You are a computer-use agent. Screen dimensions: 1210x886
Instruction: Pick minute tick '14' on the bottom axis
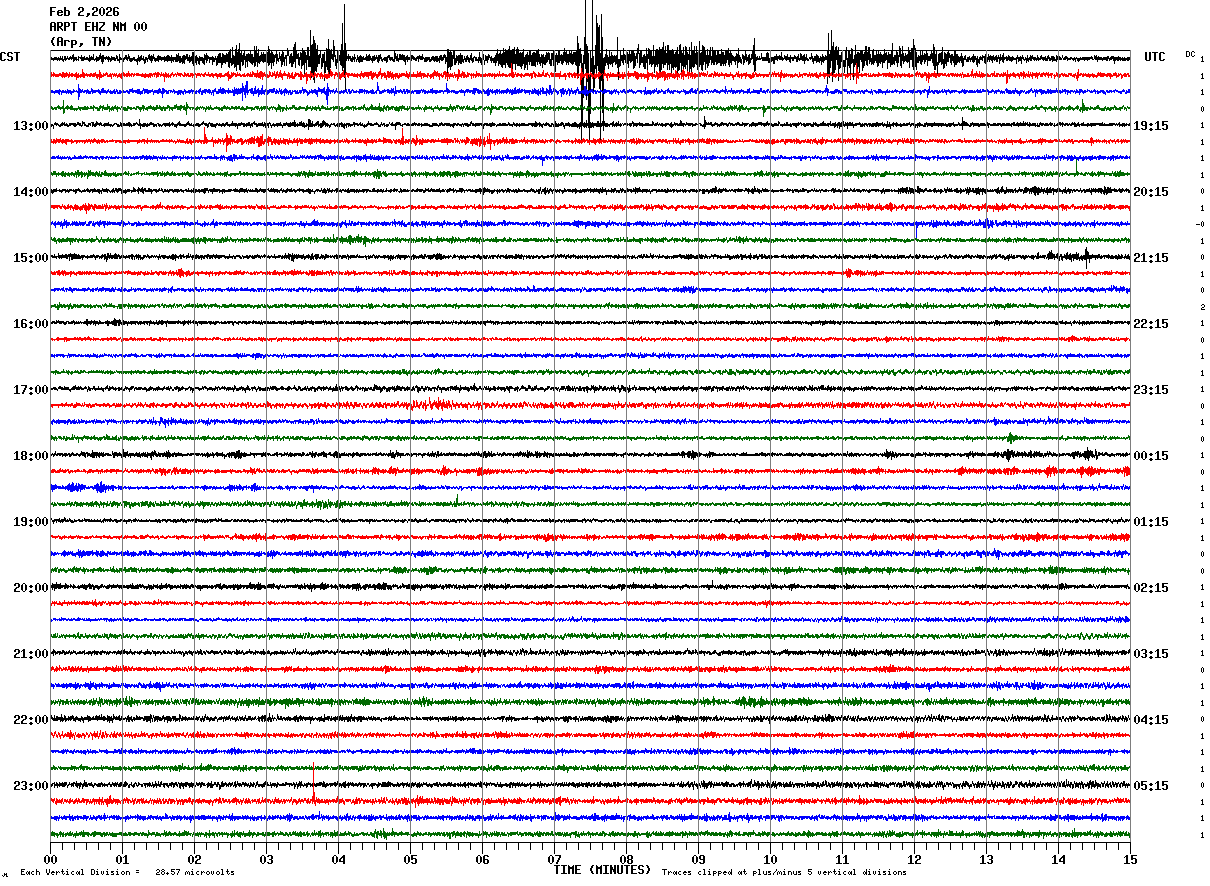pyautogui.click(x=1058, y=859)
